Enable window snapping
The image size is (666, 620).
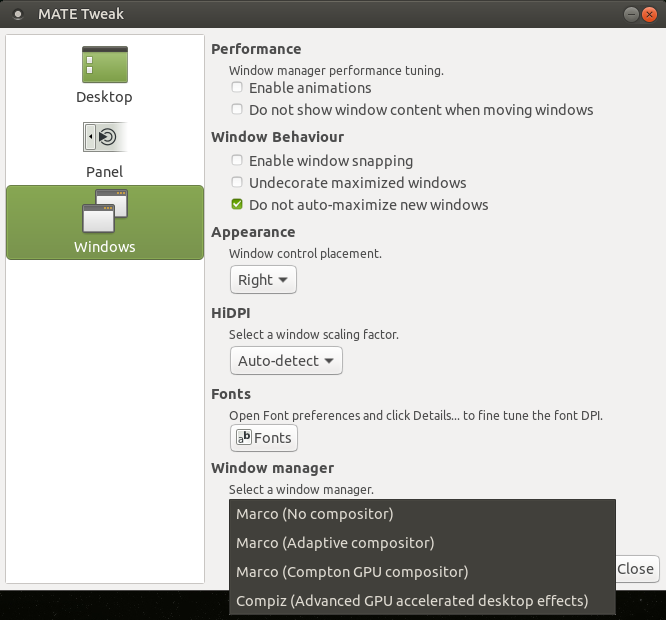click(x=237, y=161)
